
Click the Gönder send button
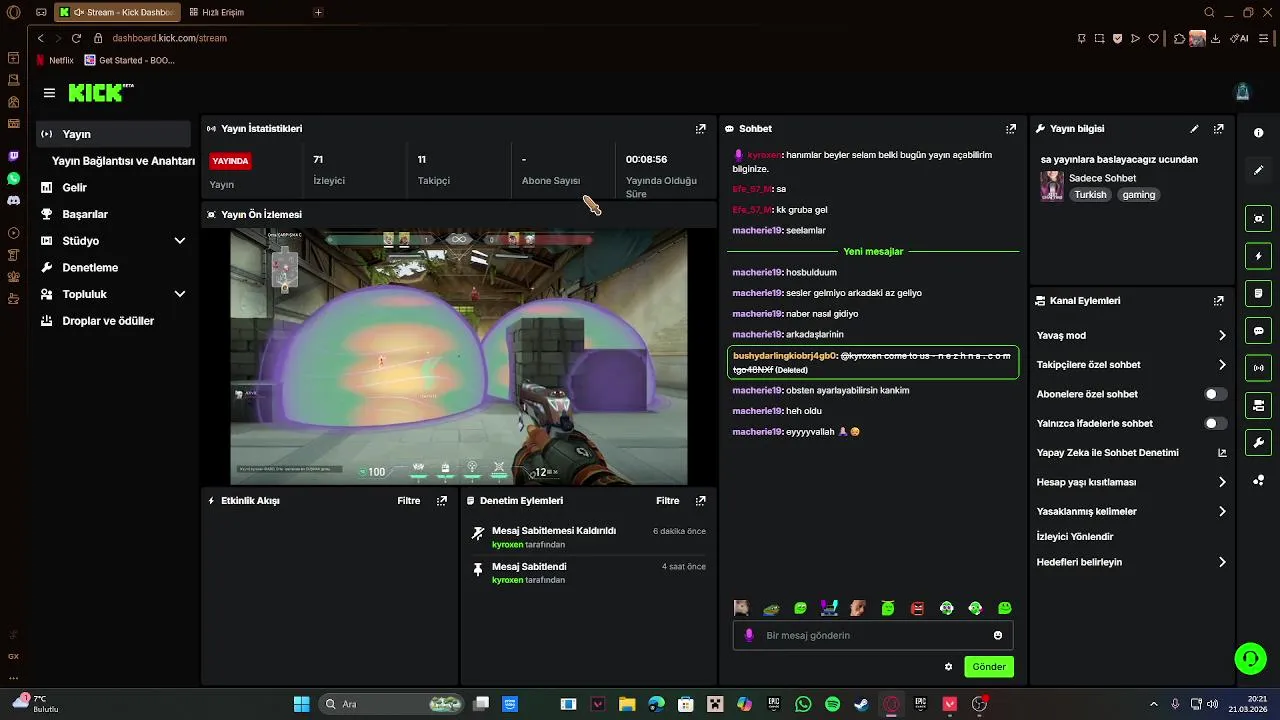pyautogui.click(x=989, y=667)
